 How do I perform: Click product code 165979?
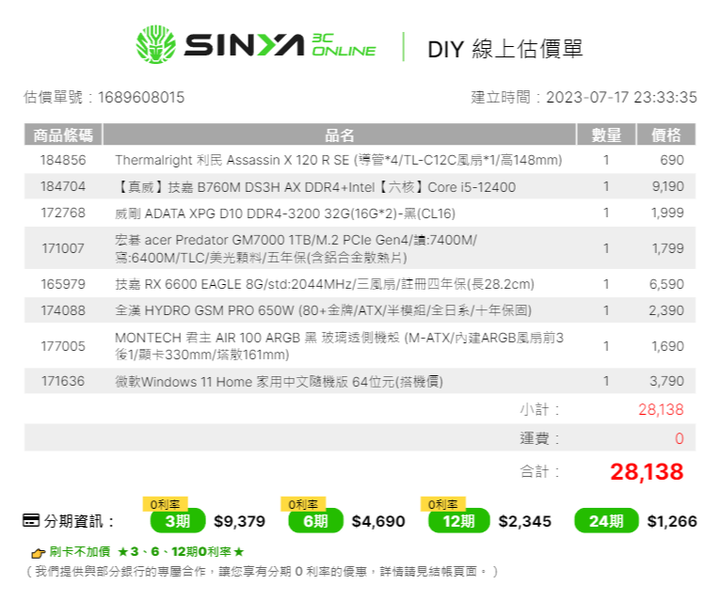[63, 284]
